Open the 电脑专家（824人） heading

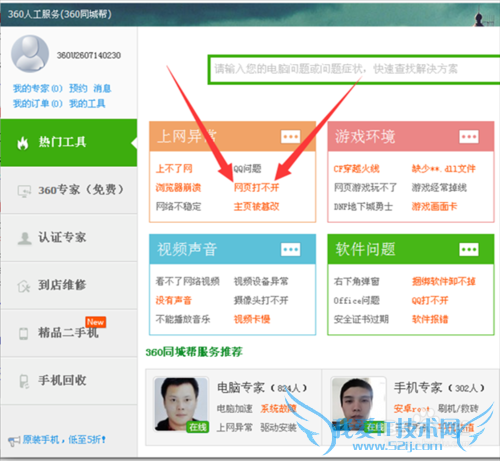tap(262, 388)
